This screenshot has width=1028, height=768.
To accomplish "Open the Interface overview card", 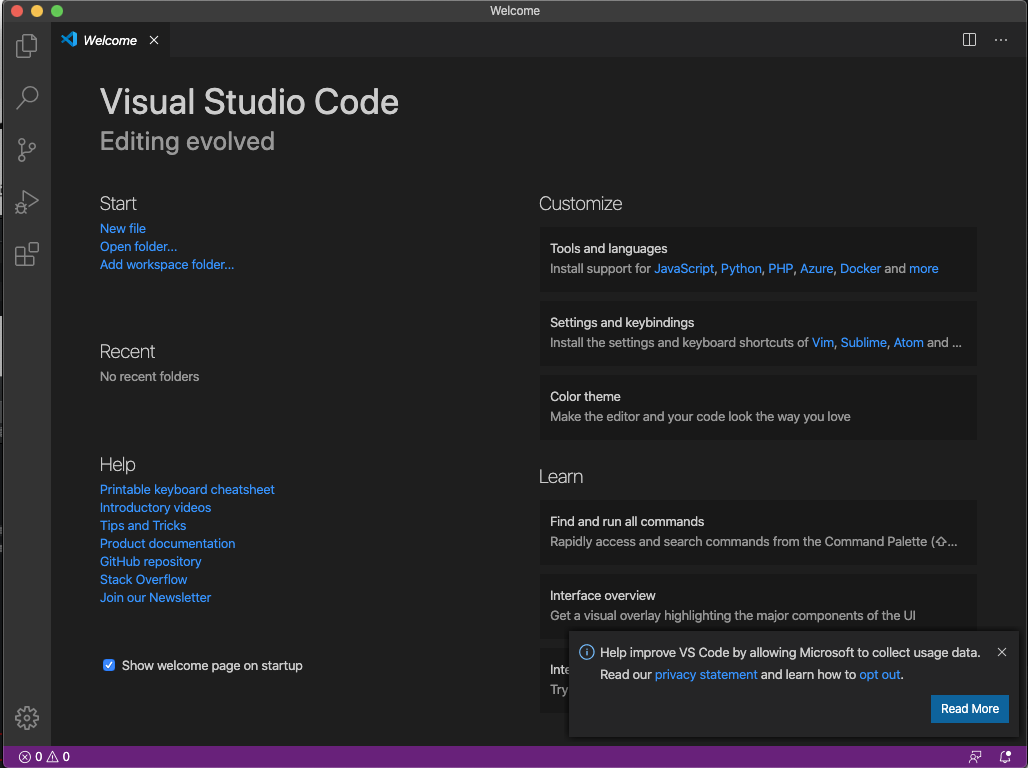I will (x=758, y=605).
